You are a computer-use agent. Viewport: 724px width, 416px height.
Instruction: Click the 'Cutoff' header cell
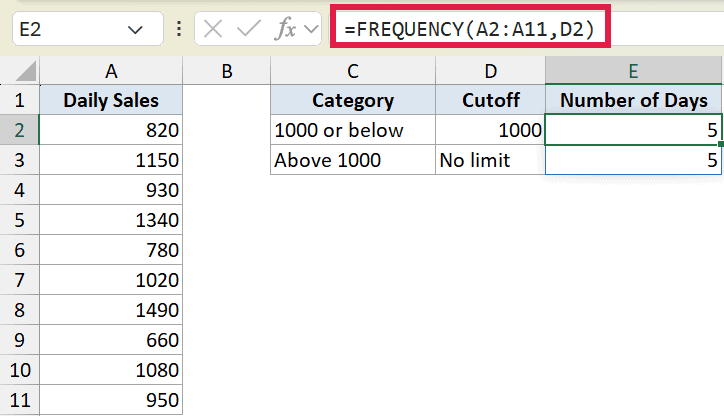pos(490,100)
